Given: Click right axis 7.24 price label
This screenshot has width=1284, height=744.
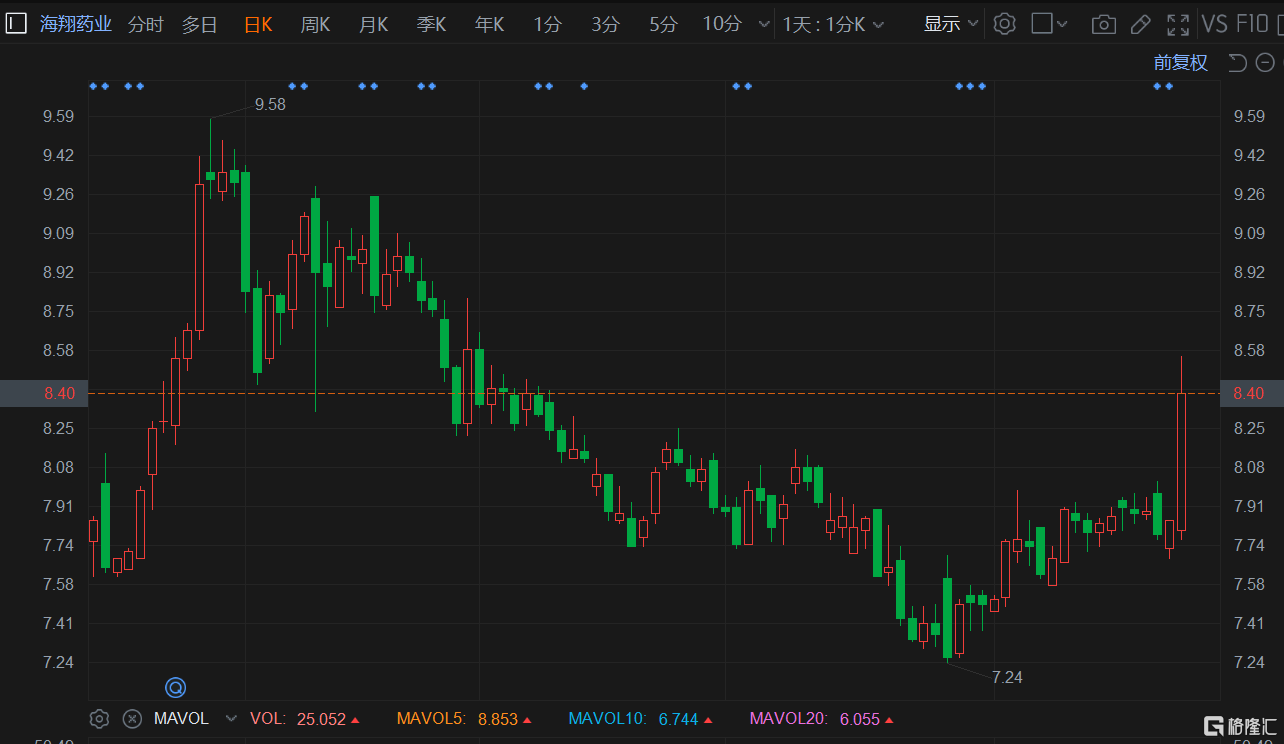Looking at the screenshot, I should click(1250, 663).
